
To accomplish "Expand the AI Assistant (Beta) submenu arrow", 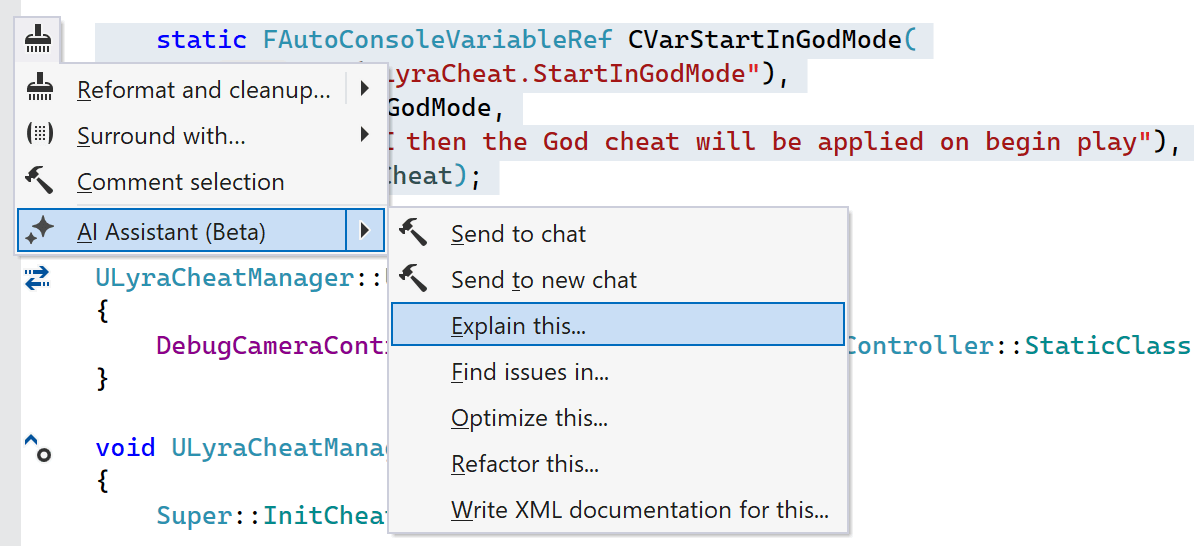I will tap(365, 232).
